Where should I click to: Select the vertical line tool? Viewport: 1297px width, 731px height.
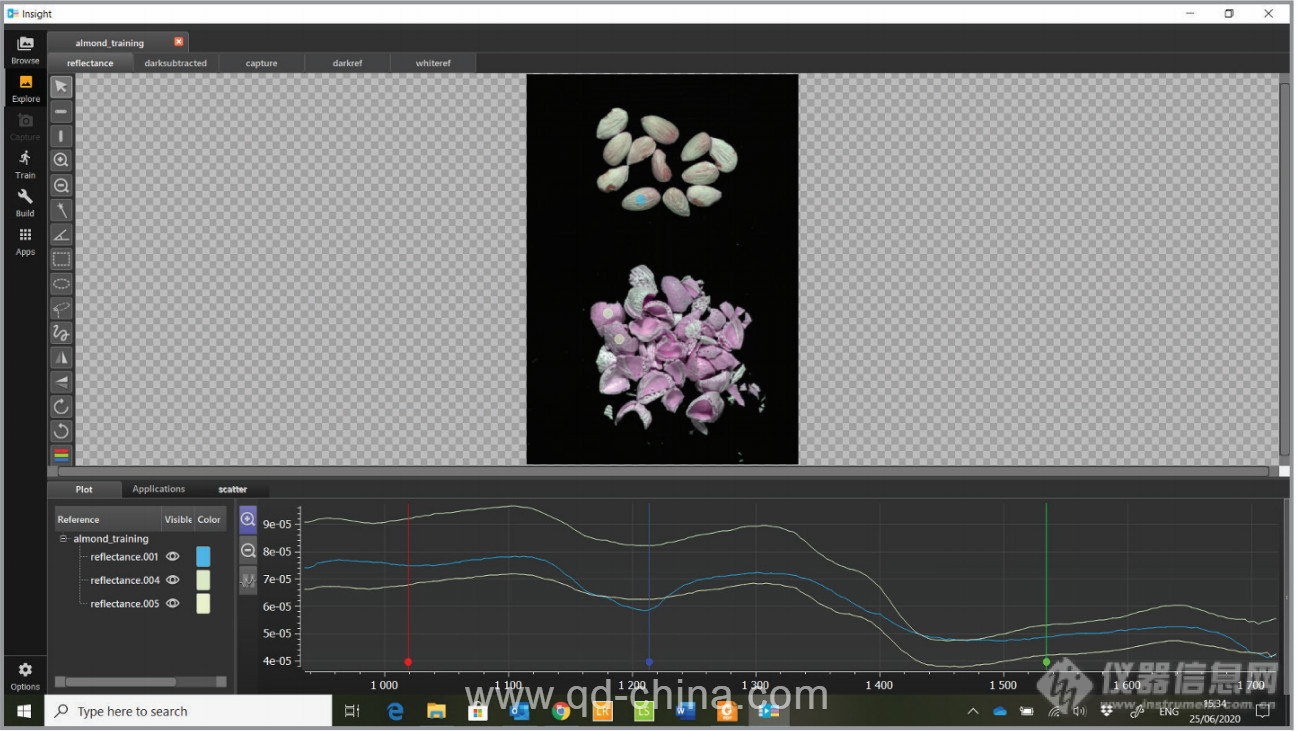pos(61,136)
